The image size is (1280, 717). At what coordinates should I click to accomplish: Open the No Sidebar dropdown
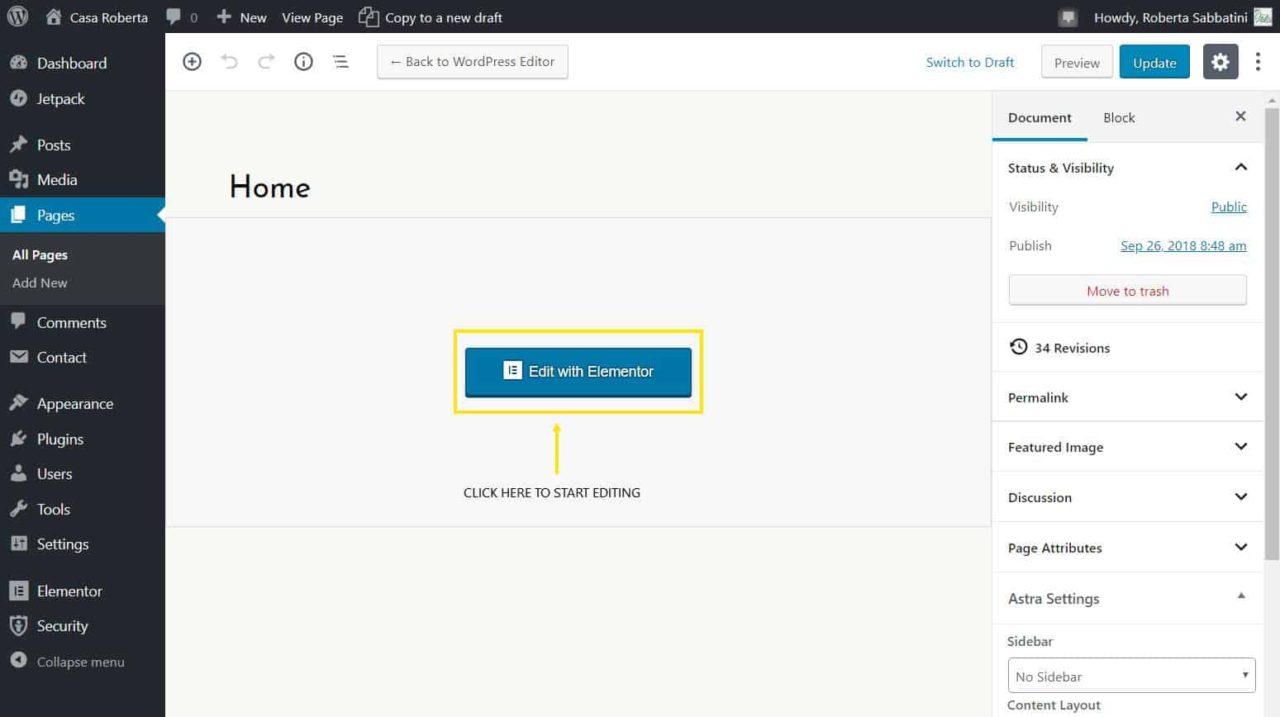[x=1130, y=675]
